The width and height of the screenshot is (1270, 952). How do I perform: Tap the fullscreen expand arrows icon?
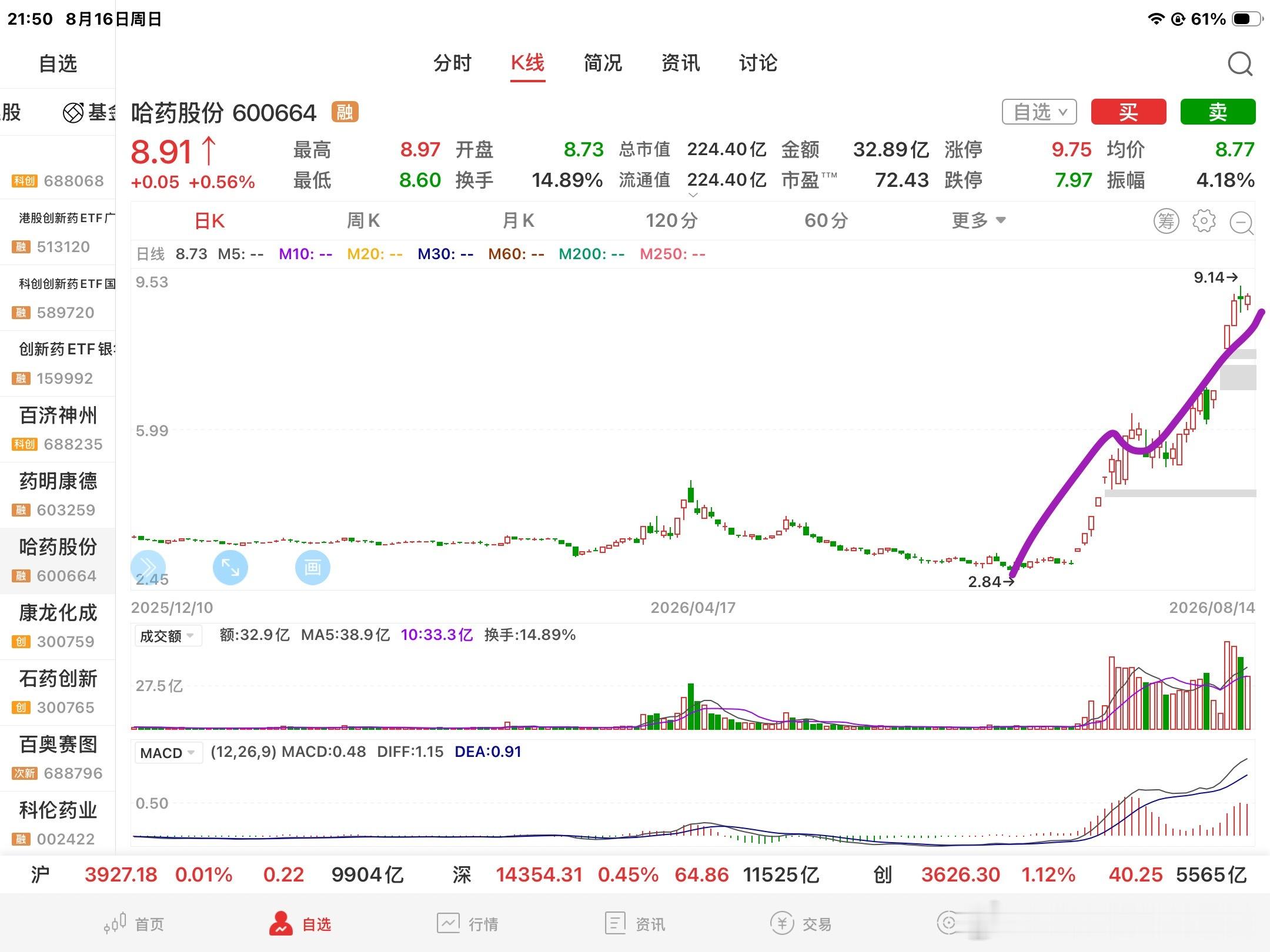pos(230,568)
